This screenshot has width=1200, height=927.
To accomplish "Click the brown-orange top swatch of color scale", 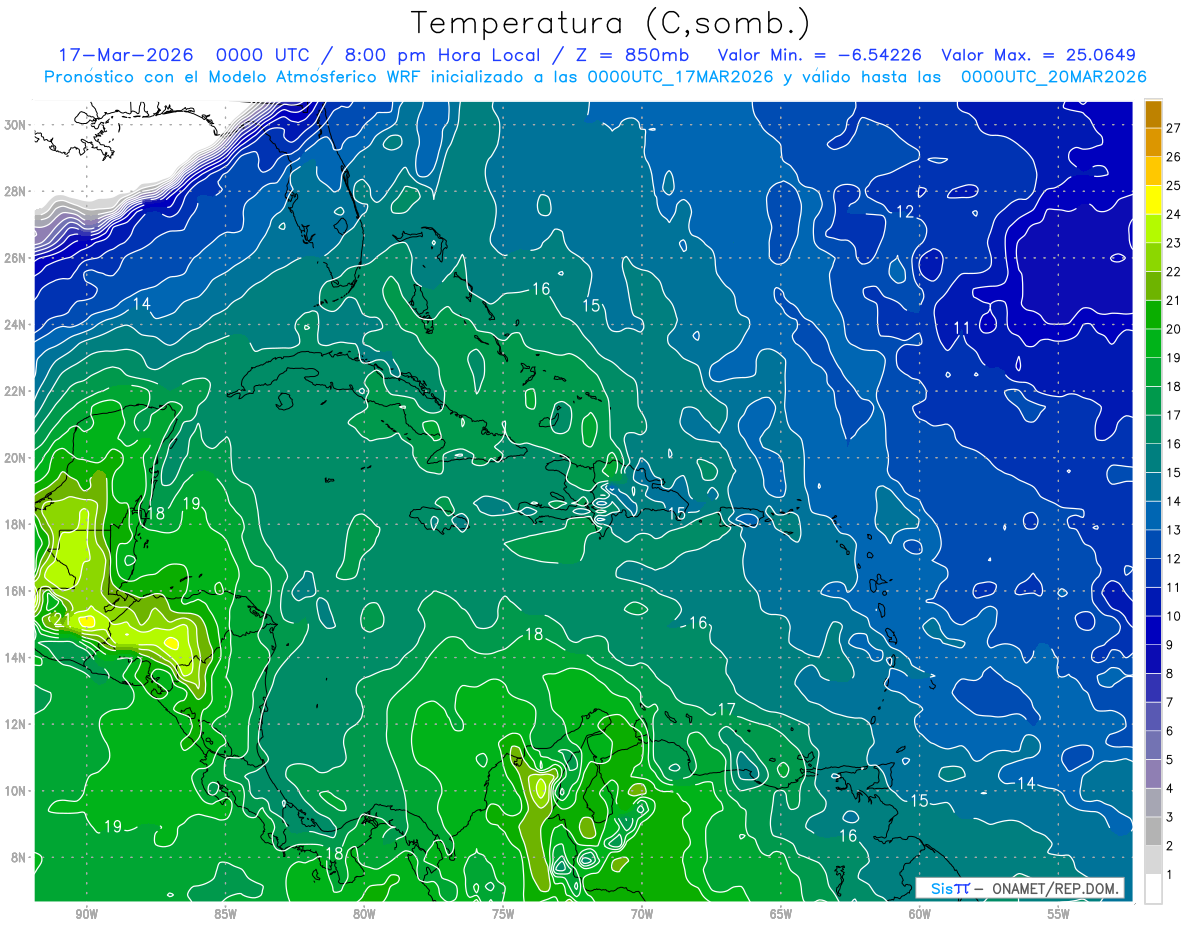I will [x=1153, y=113].
